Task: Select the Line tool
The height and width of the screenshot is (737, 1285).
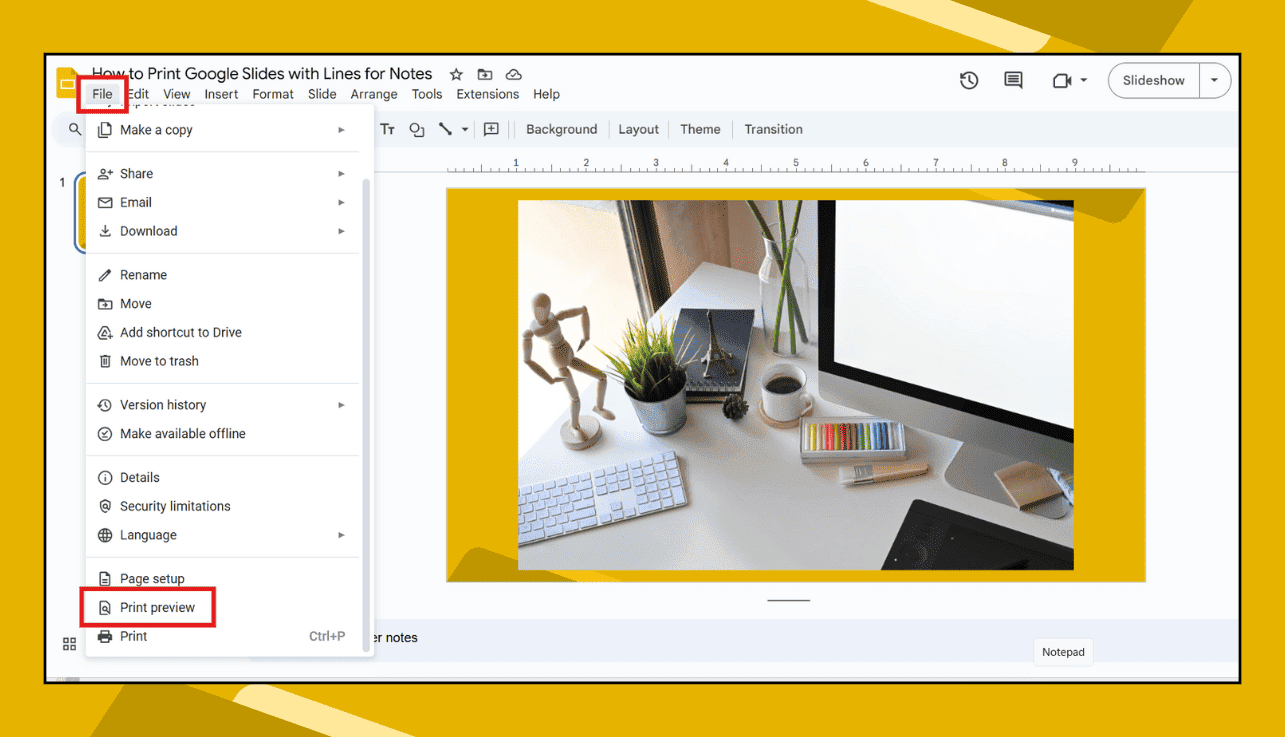Action: pyautogui.click(x=446, y=129)
